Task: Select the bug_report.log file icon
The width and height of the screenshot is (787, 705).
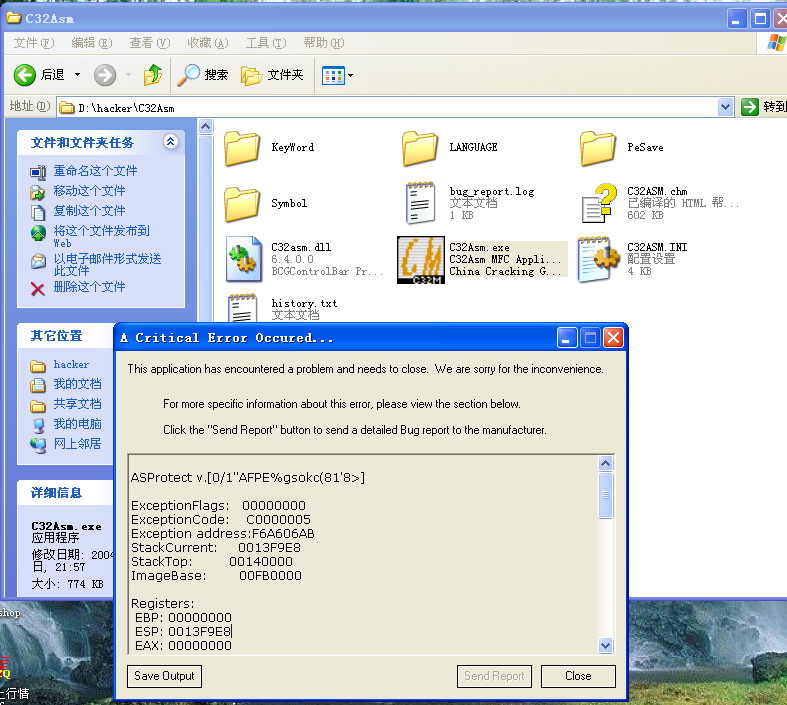Action: 420,203
